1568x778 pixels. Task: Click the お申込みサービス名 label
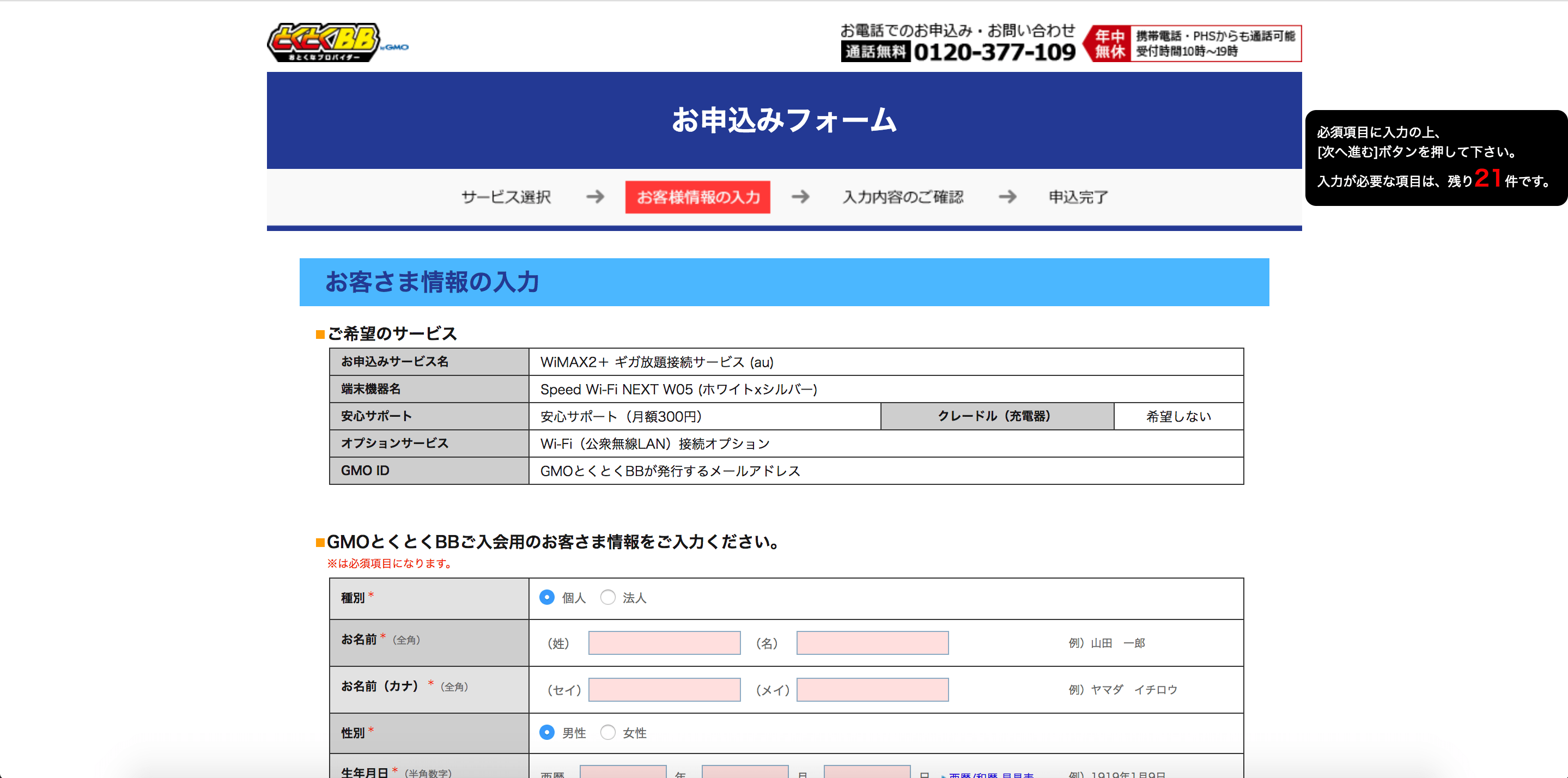(x=394, y=362)
